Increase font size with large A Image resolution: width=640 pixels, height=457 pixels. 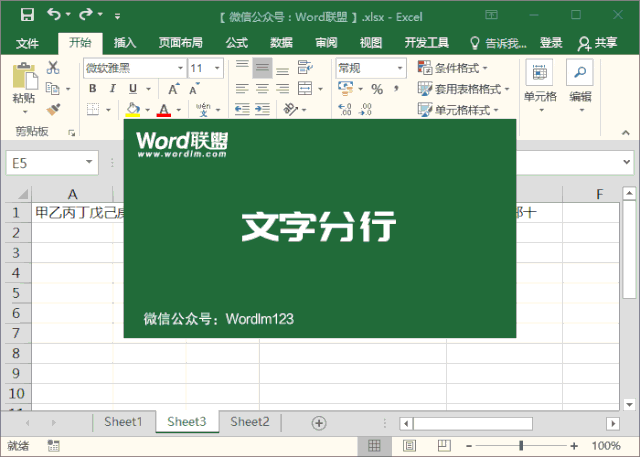(x=173, y=89)
